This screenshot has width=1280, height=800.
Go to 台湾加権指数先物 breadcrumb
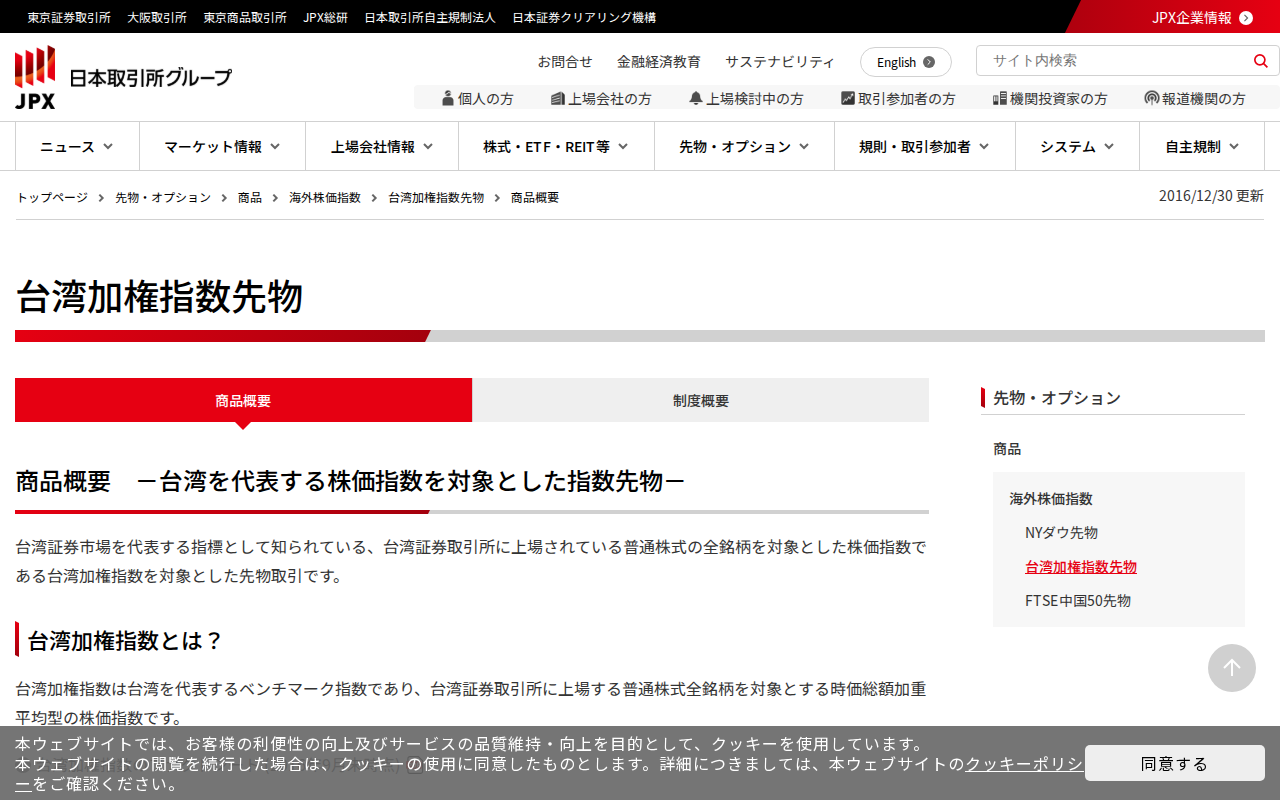pos(436,198)
